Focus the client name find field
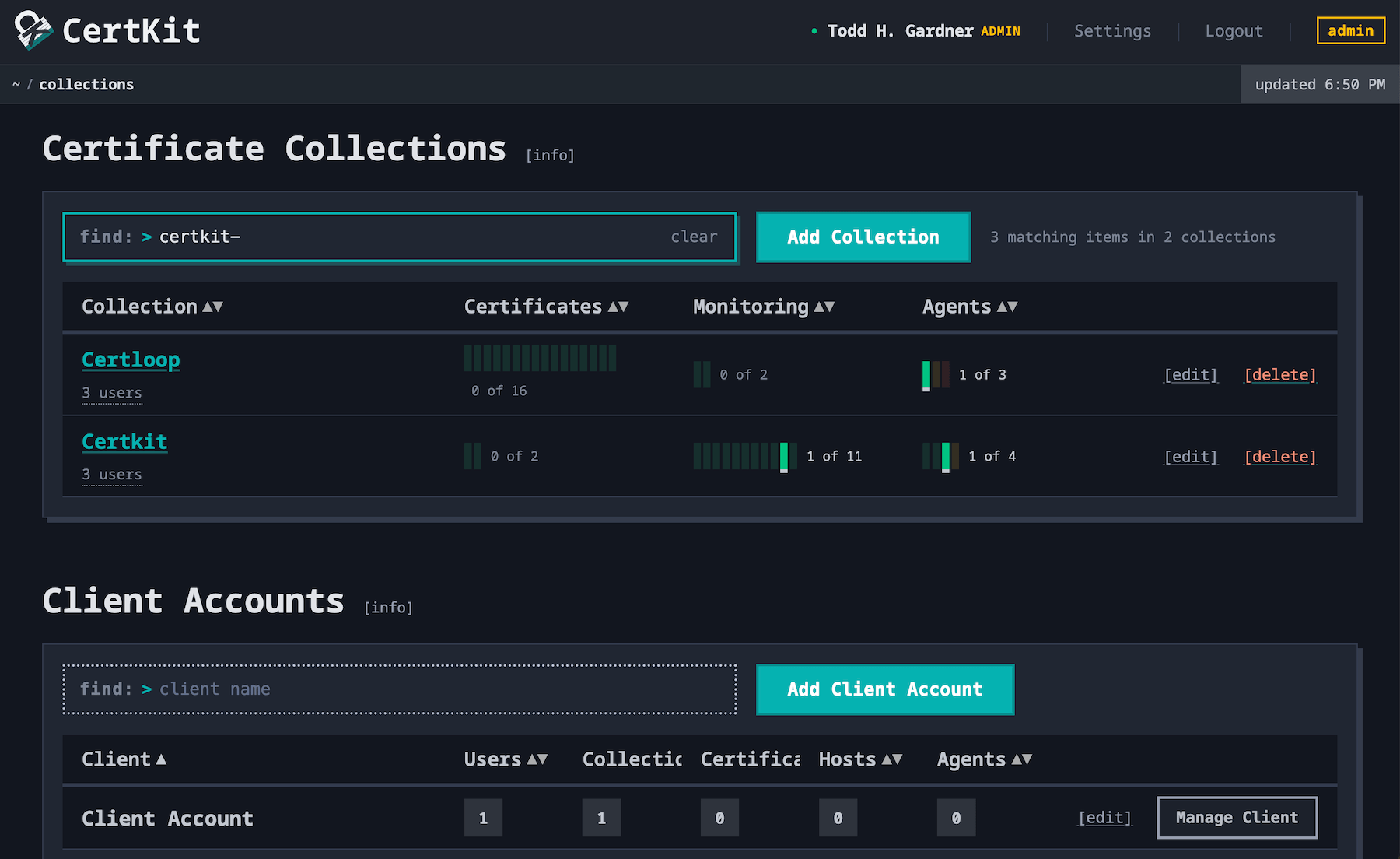This screenshot has height=859, width=1400. coord(400,689)
